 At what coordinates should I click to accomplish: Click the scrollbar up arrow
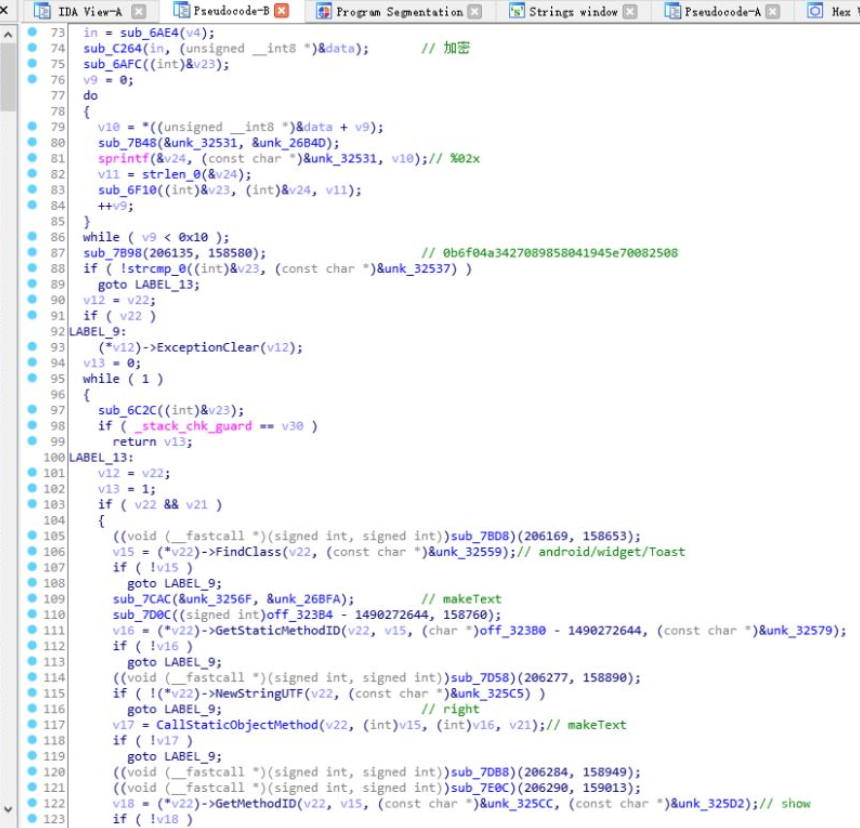coord(8,35)
